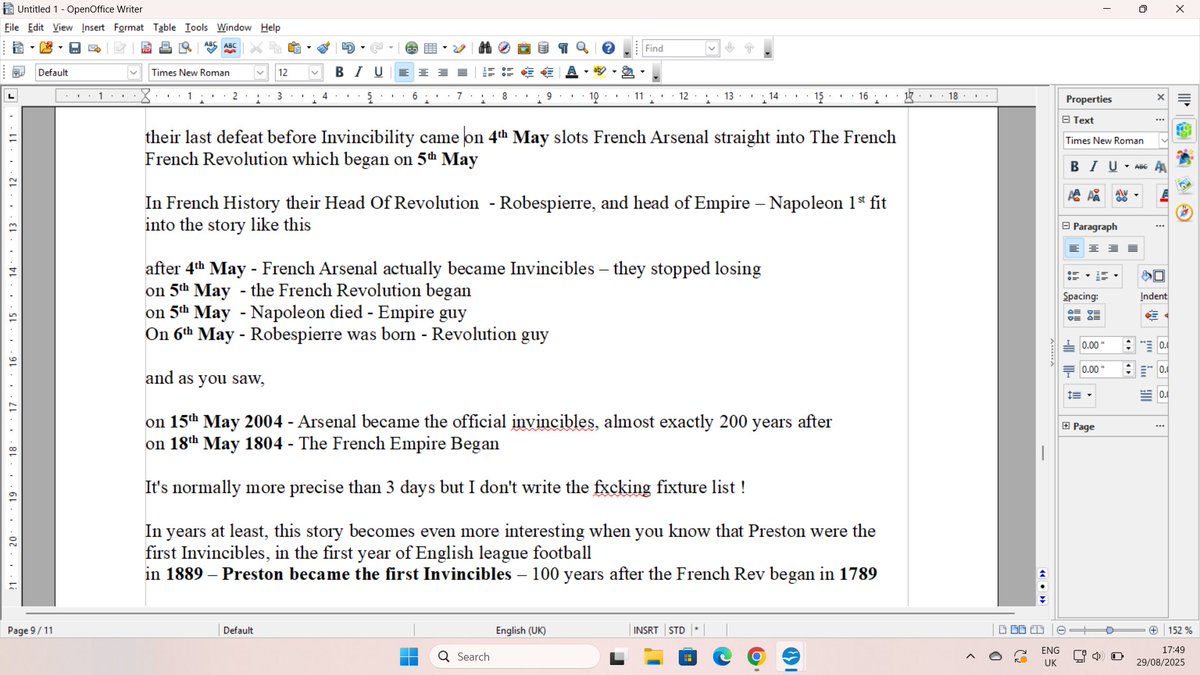Screen dimensions: 1200x675
Task: Open the Font Size dropdown showing 12
Action: click(x=315, y=72)
